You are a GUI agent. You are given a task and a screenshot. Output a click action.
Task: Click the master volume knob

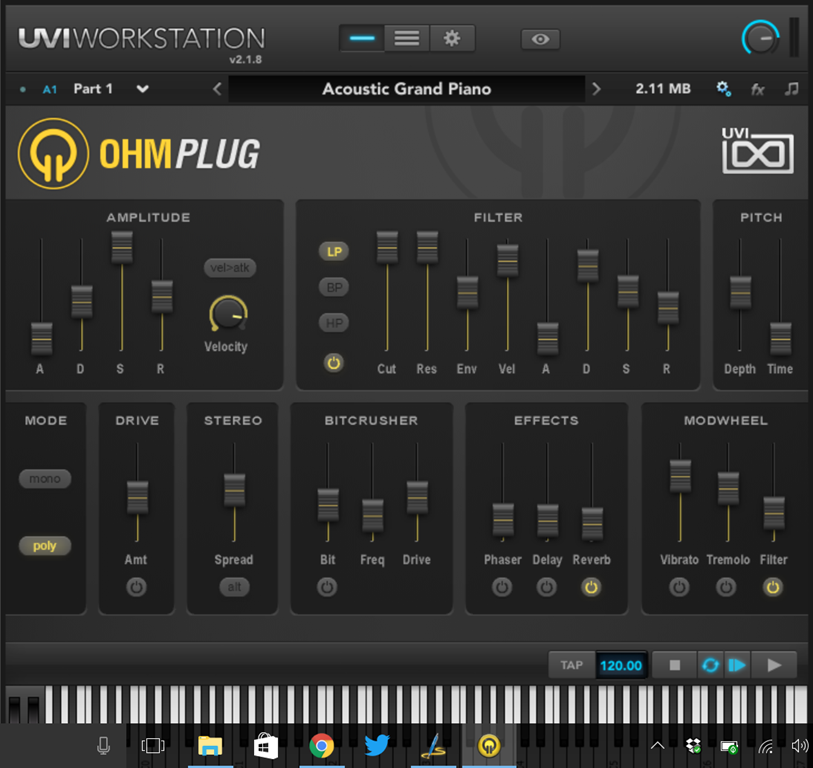(760, 38)
